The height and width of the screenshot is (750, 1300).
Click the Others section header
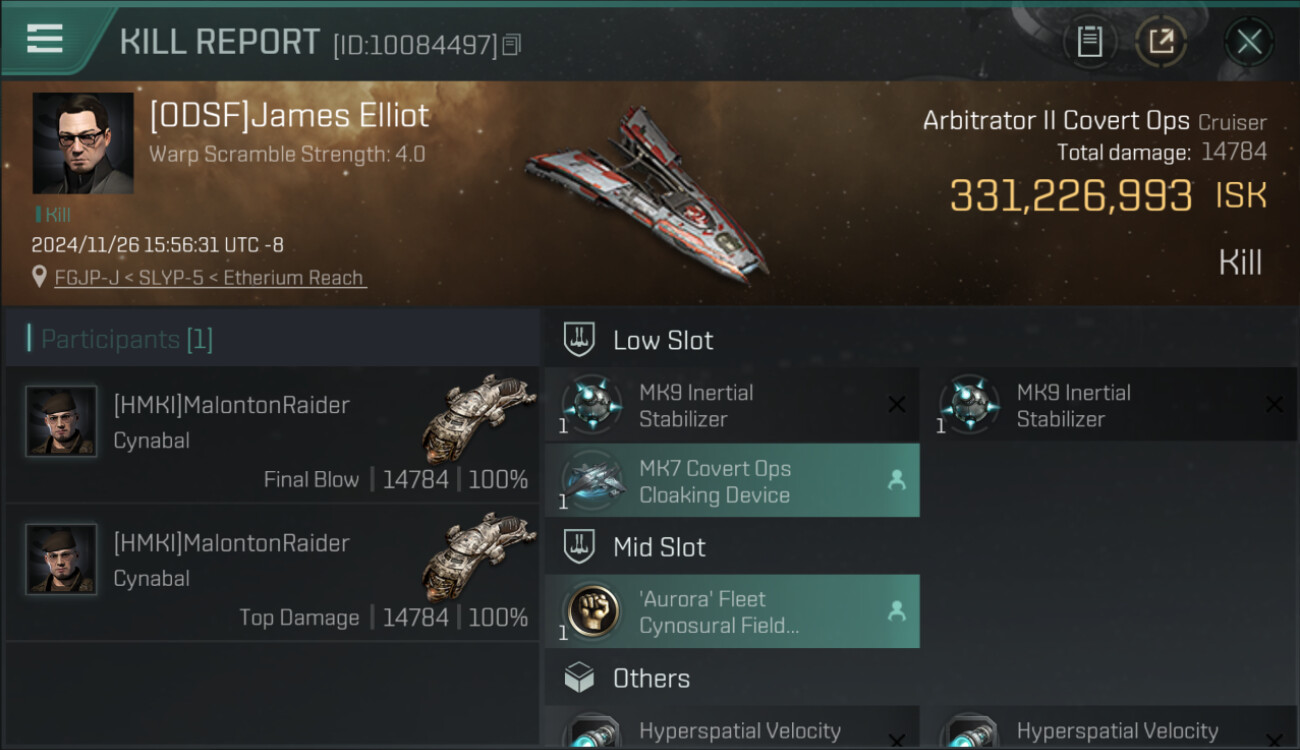point(650,678)
